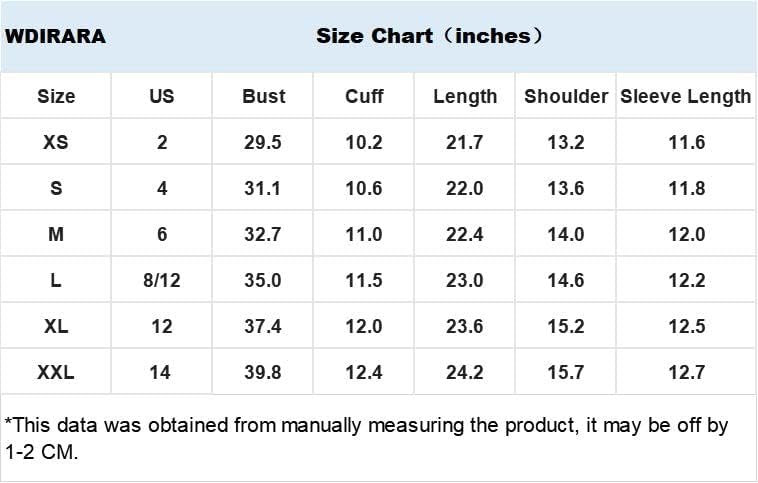
Task: Select the Cuff column header
Action: [364, 96]
